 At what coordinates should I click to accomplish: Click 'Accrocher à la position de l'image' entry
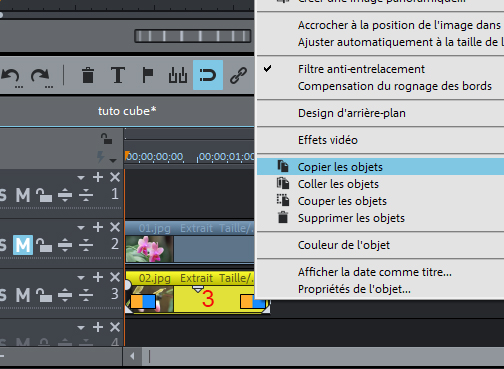[380, 25]
